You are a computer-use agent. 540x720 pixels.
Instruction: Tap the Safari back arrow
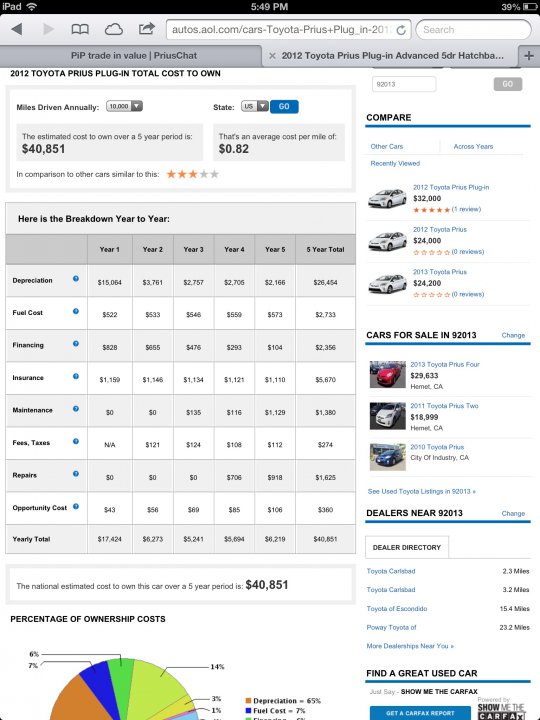[17, 29]
